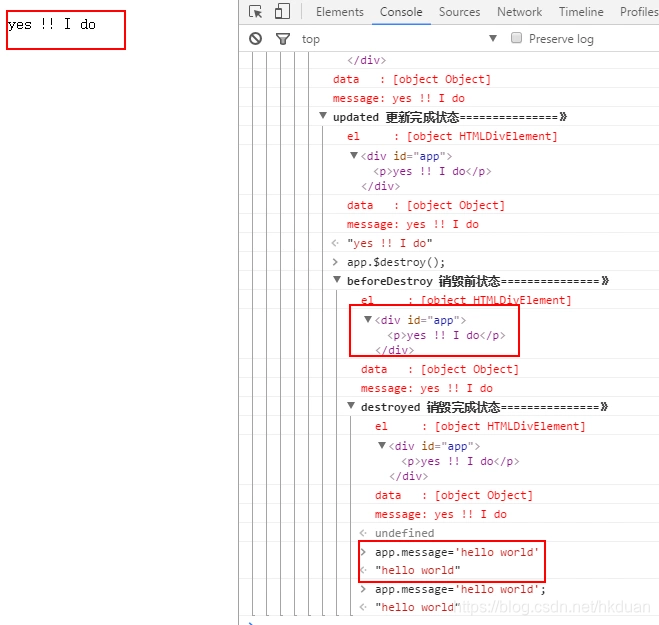
Task: Click the data line under destroyed group
Action: [453, 495]
